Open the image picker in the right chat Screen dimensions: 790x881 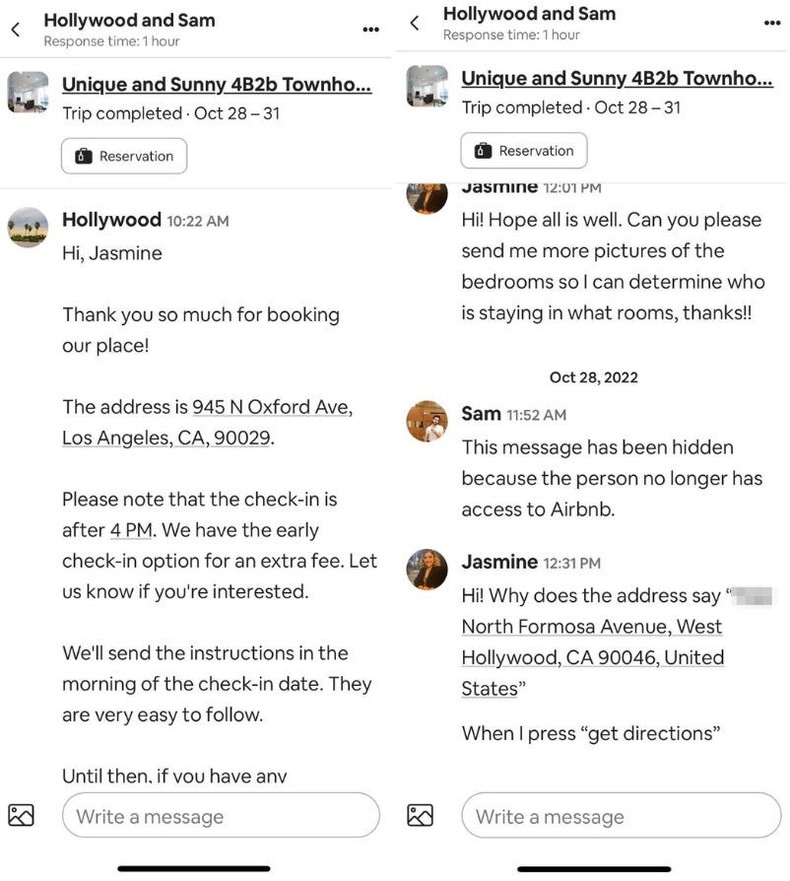(x=421, y=816)
